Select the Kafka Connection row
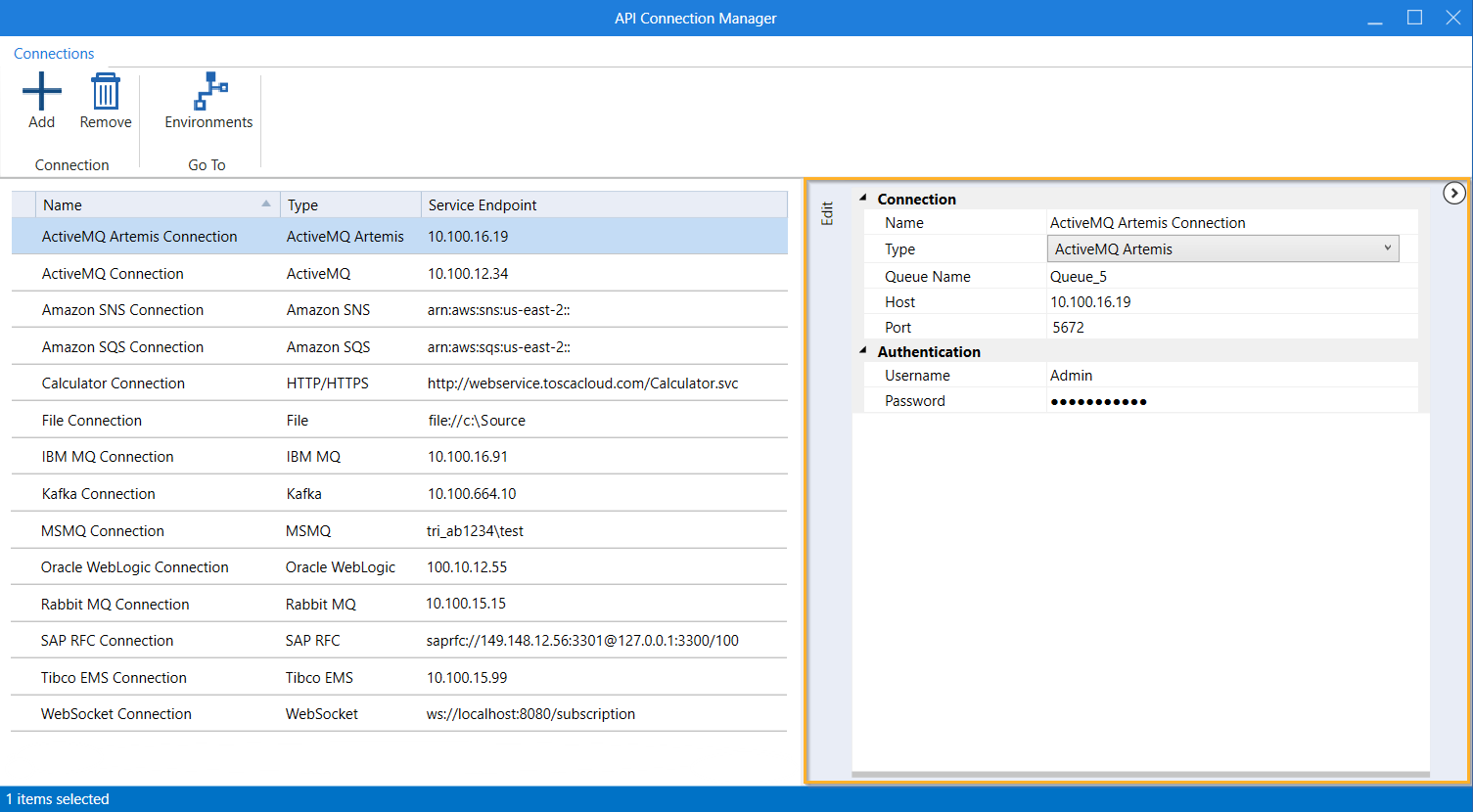Image resolution: width=1473 pixels, height=812 pixels. [x=99, y=494]
